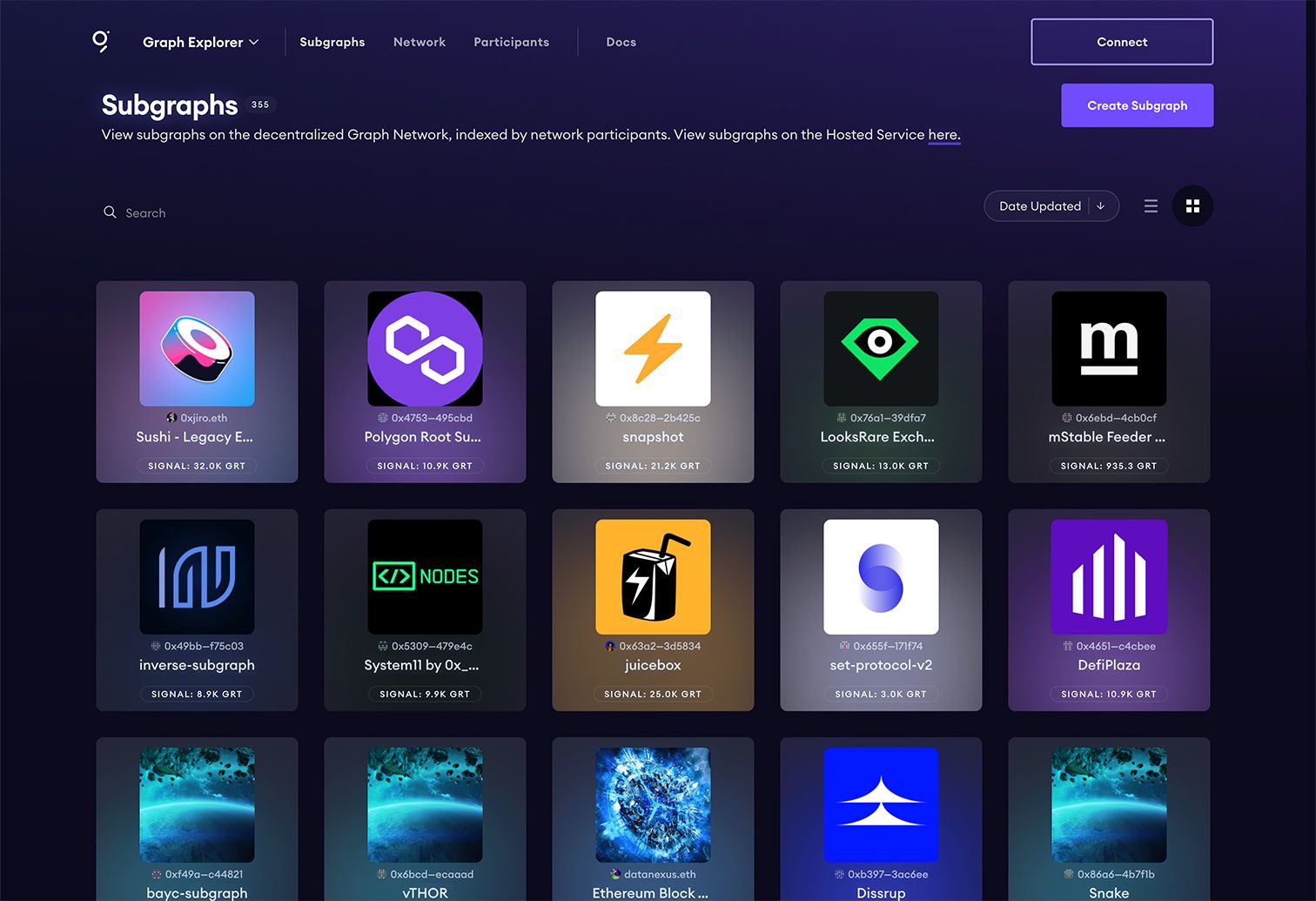1316x901 pixels.
Task: Click owner address 0x4651–c4cbee
Action: tap(1116, 646)
